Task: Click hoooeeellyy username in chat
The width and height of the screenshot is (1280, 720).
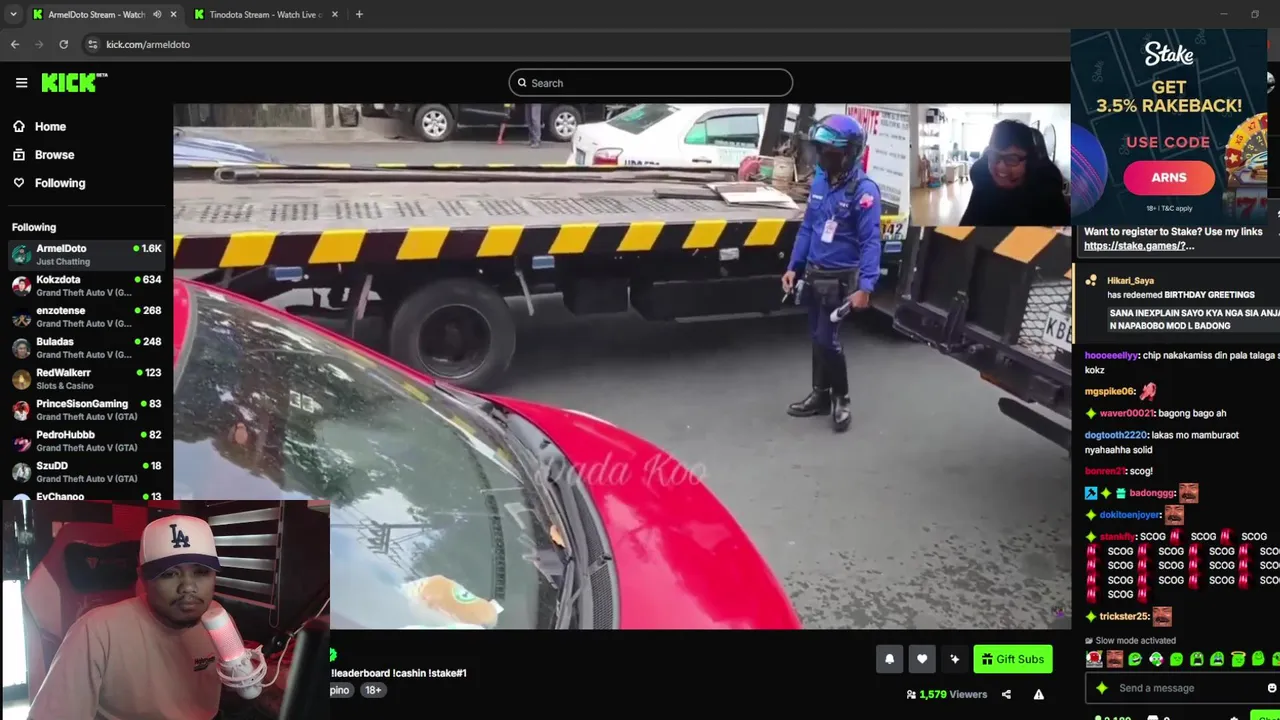Action: point(1111,355)
